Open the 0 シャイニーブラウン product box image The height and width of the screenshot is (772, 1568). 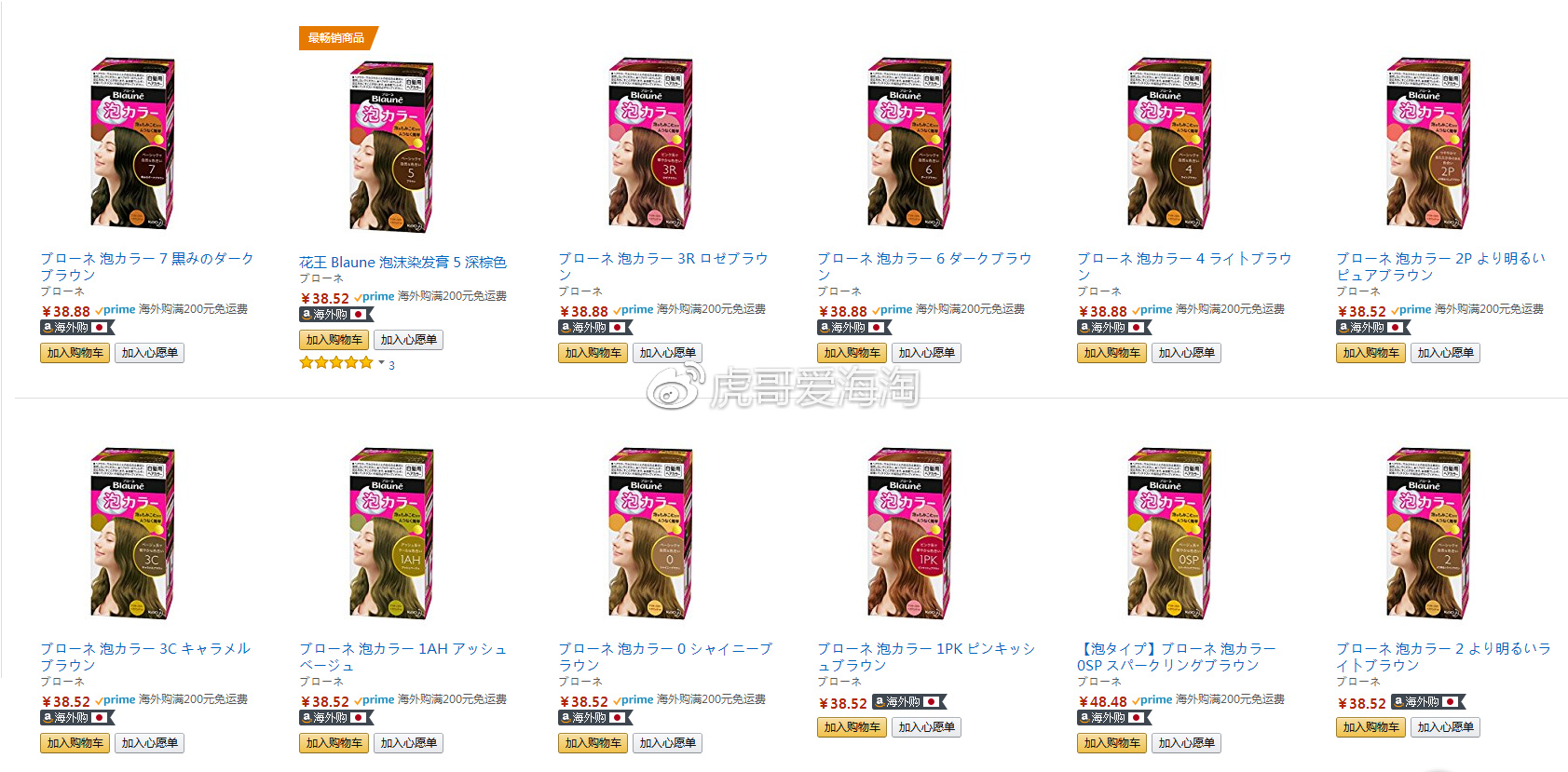(650, 534)
